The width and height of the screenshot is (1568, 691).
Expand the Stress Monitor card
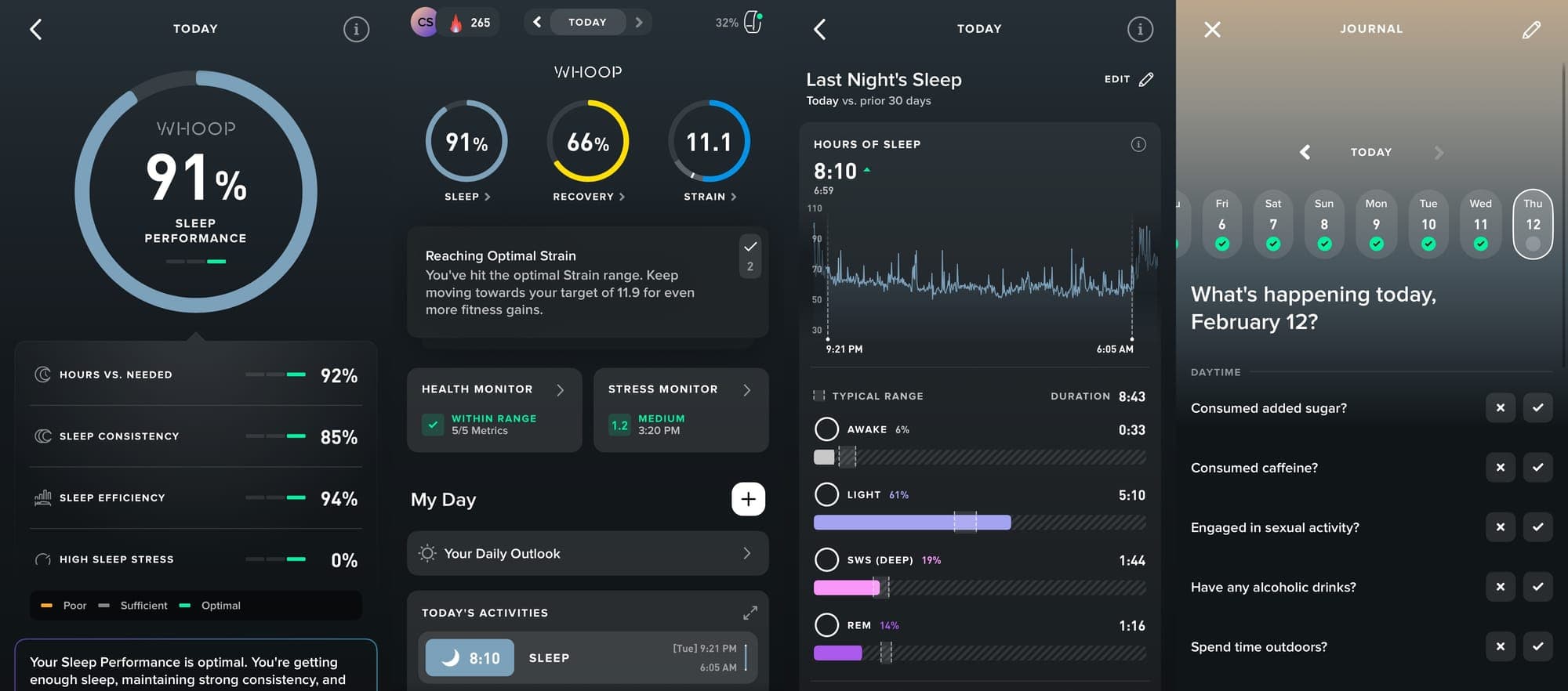[746, 389]
